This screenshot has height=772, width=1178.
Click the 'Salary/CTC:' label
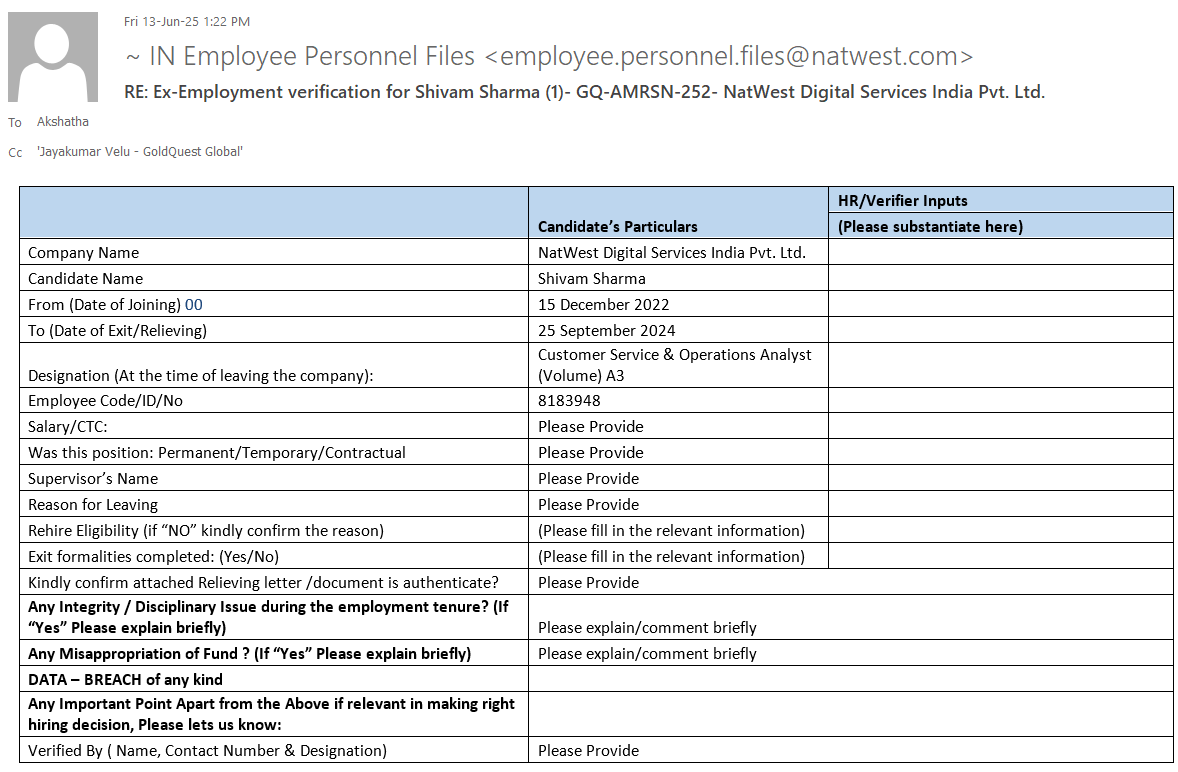pos(68,427)
